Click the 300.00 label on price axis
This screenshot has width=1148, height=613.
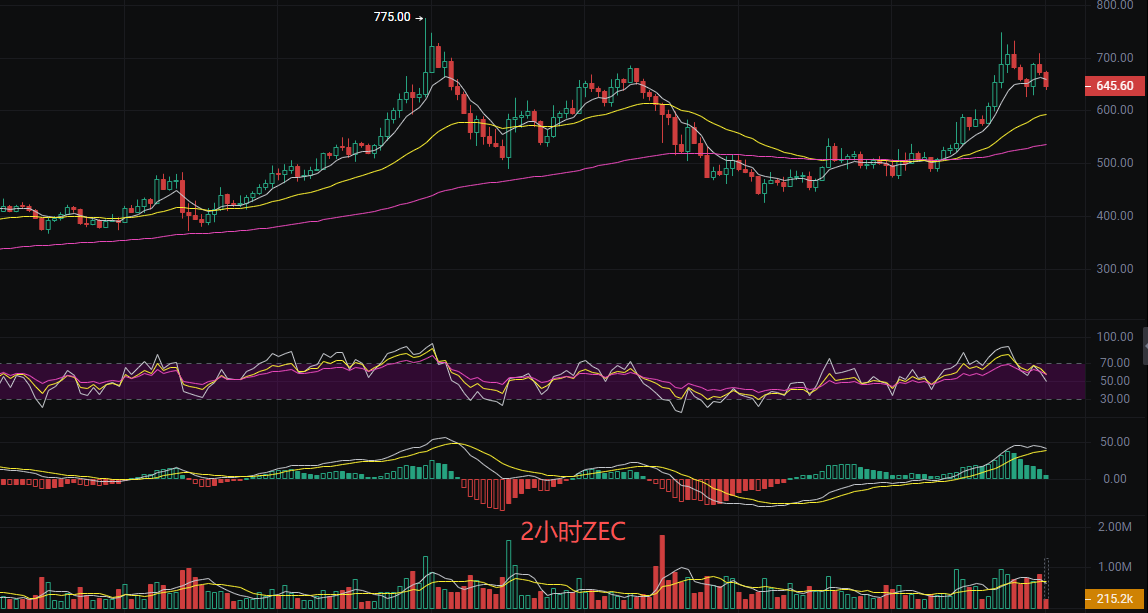pyautogui.click(x=1114, y=269)
